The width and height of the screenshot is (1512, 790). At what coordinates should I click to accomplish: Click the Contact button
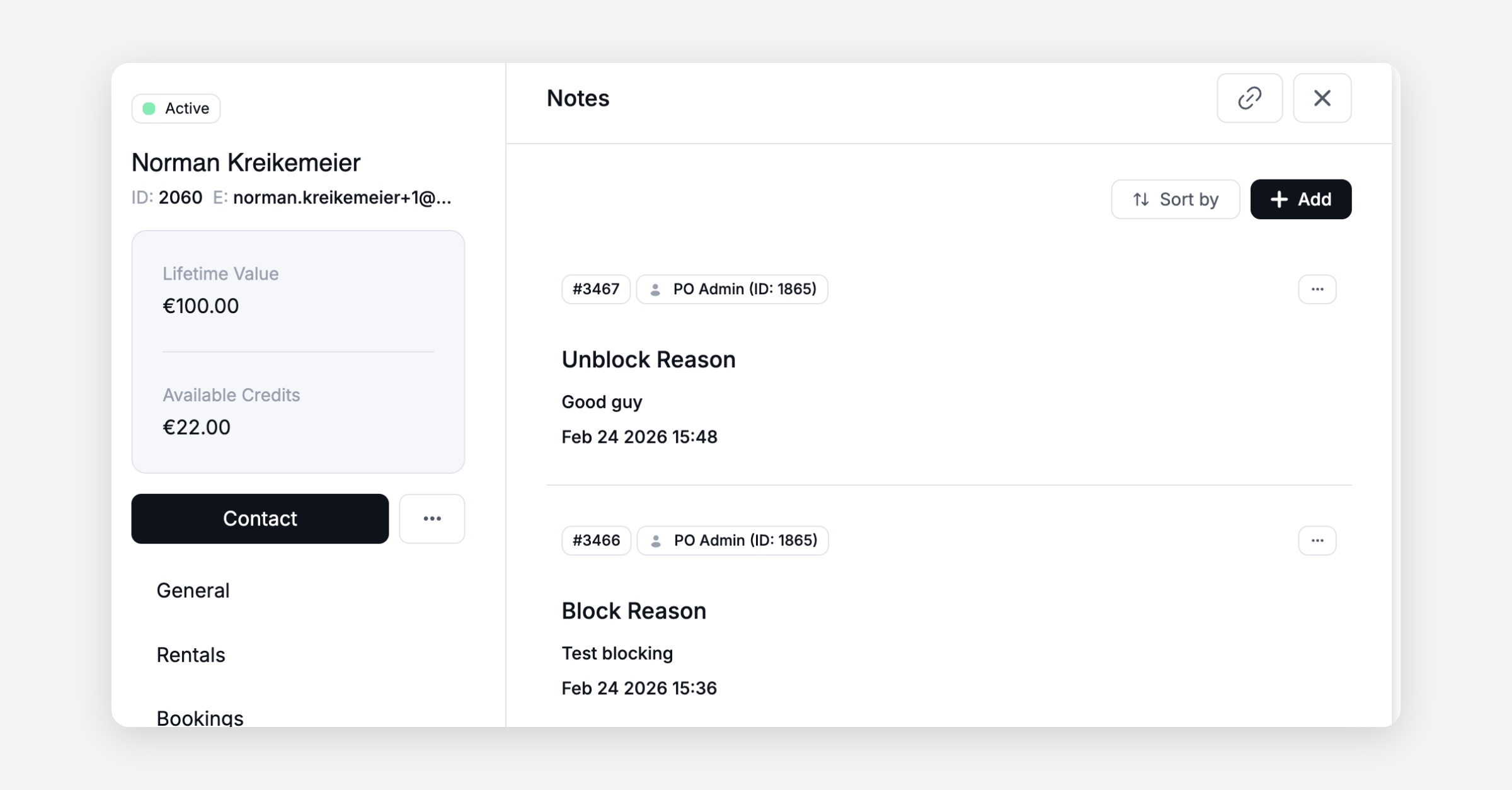[x=260, y=518]
